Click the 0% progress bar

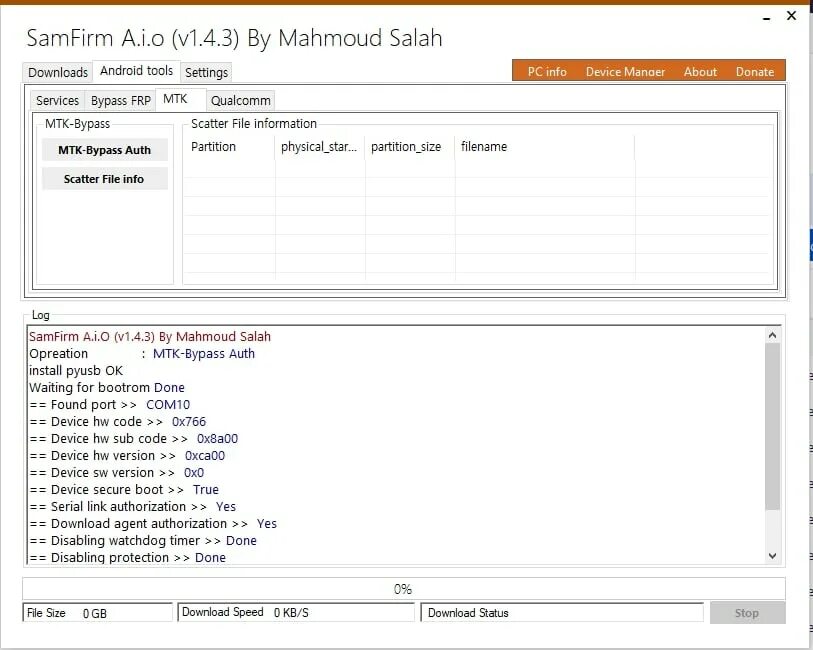[x=403, y=589]
